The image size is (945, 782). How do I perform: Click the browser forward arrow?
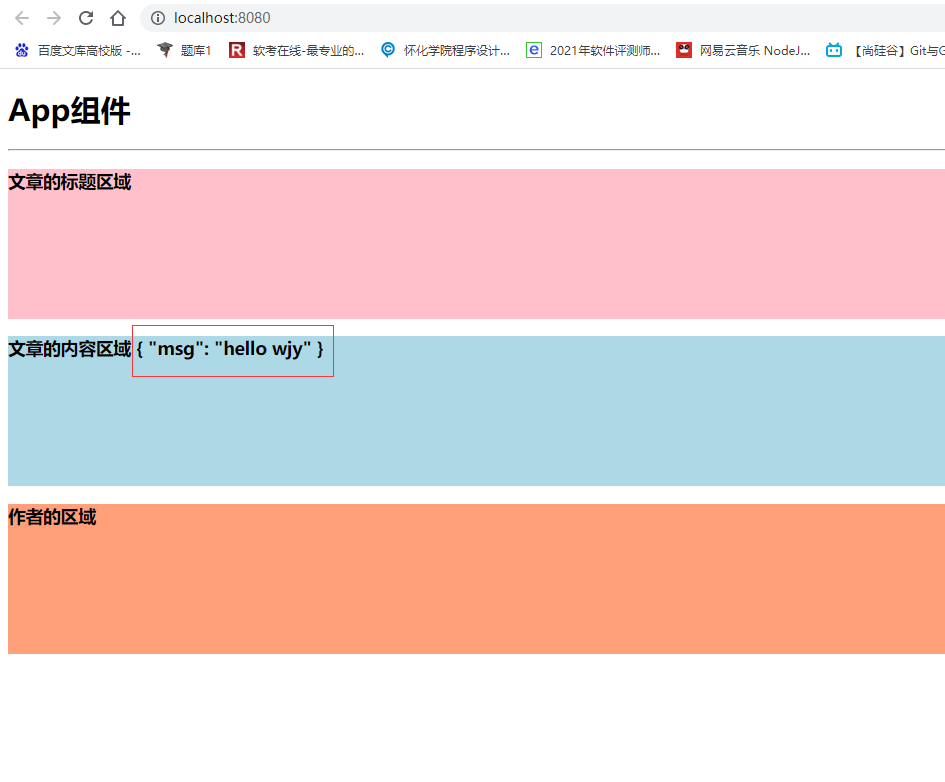(x=54, y=18)
